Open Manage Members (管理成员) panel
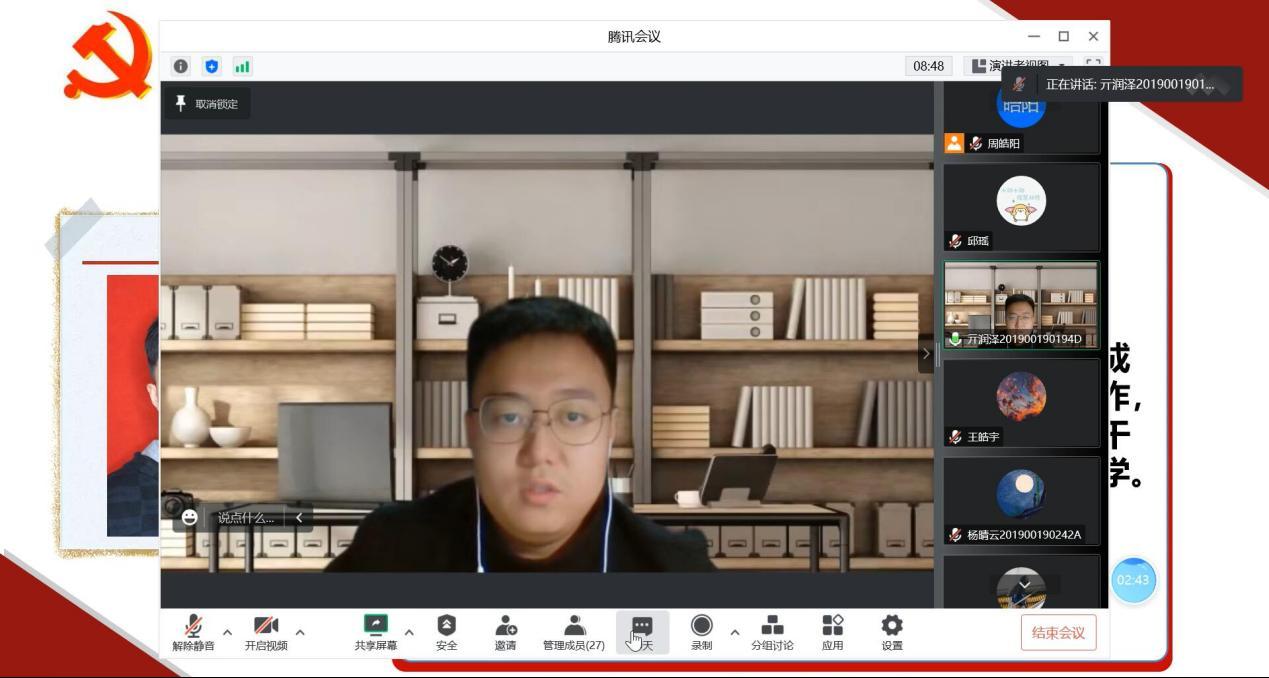 coord(574,632)
